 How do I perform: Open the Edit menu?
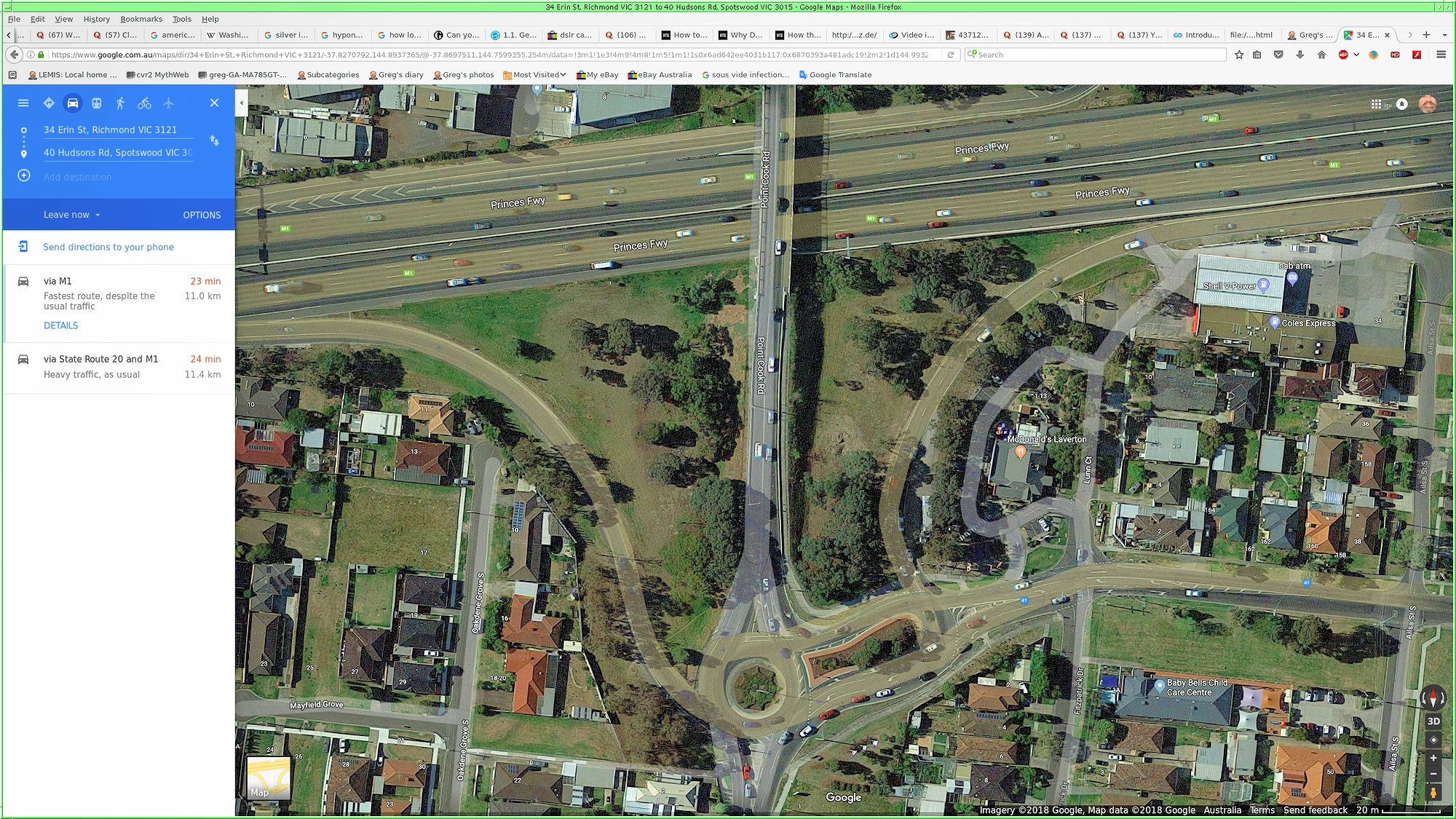point(38,19)
